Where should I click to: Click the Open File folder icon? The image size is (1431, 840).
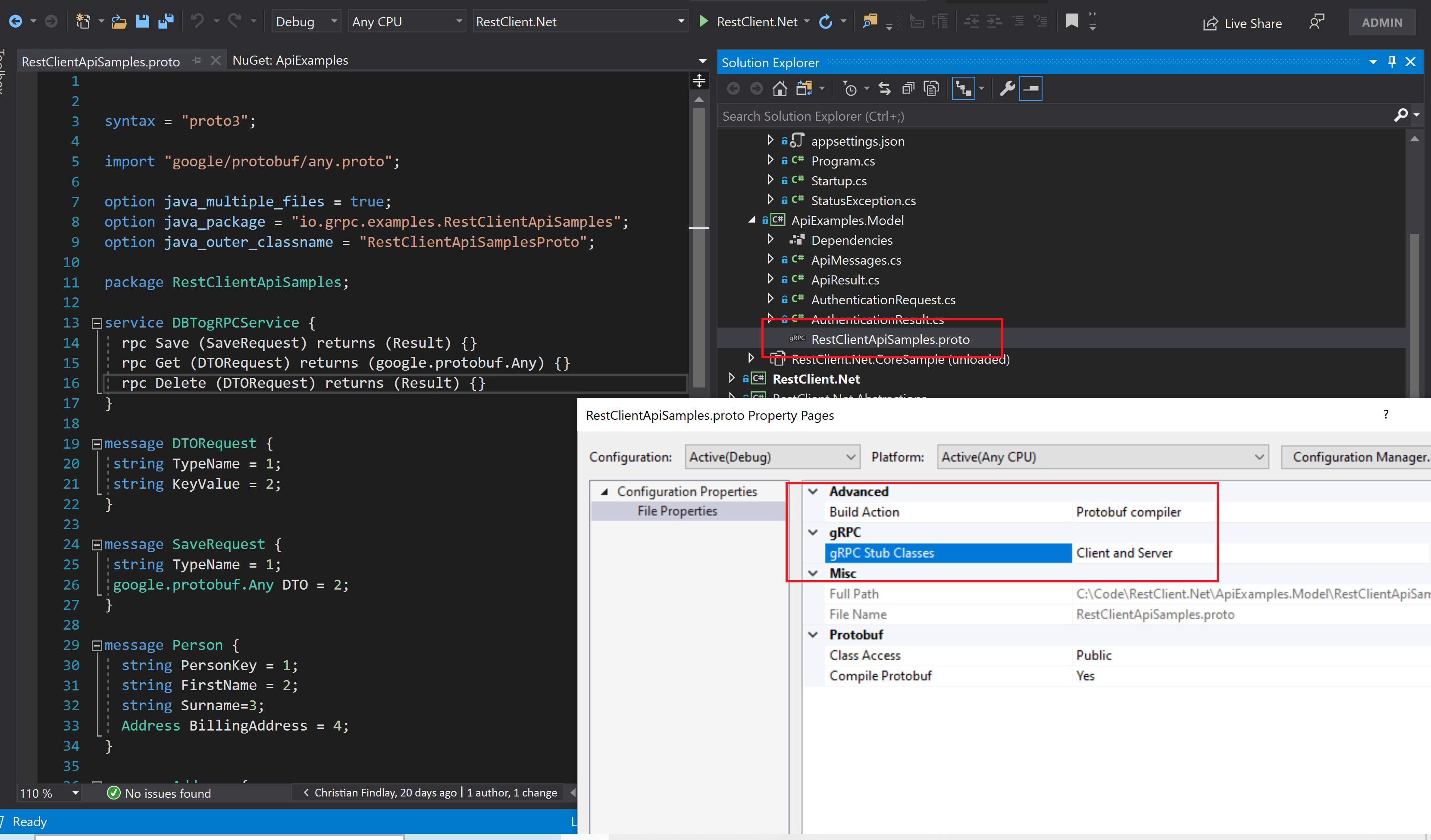click(x=119, y=22)
